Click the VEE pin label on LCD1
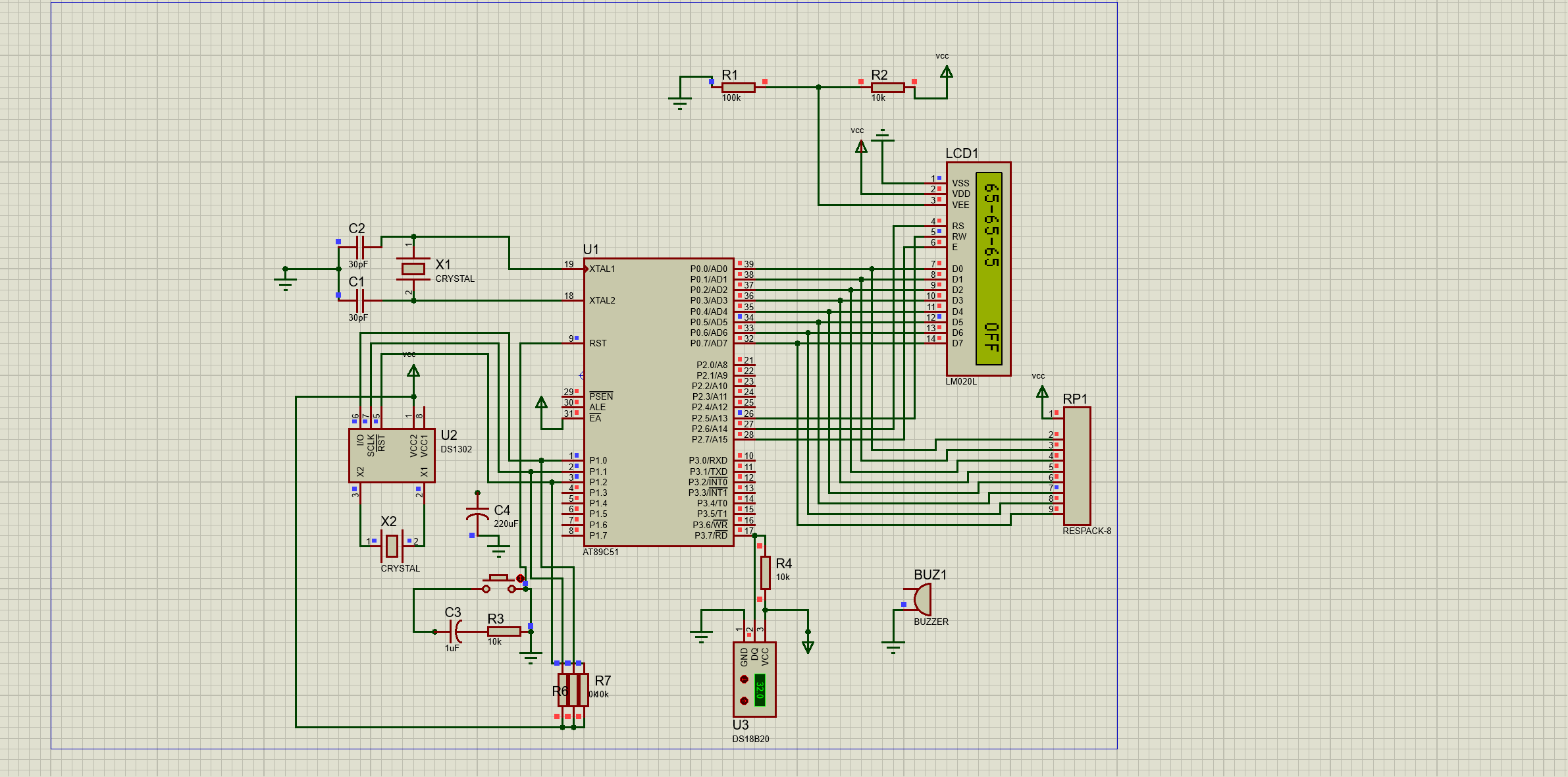This screenshot has width=1568, height=777. (x=960, y=205)
